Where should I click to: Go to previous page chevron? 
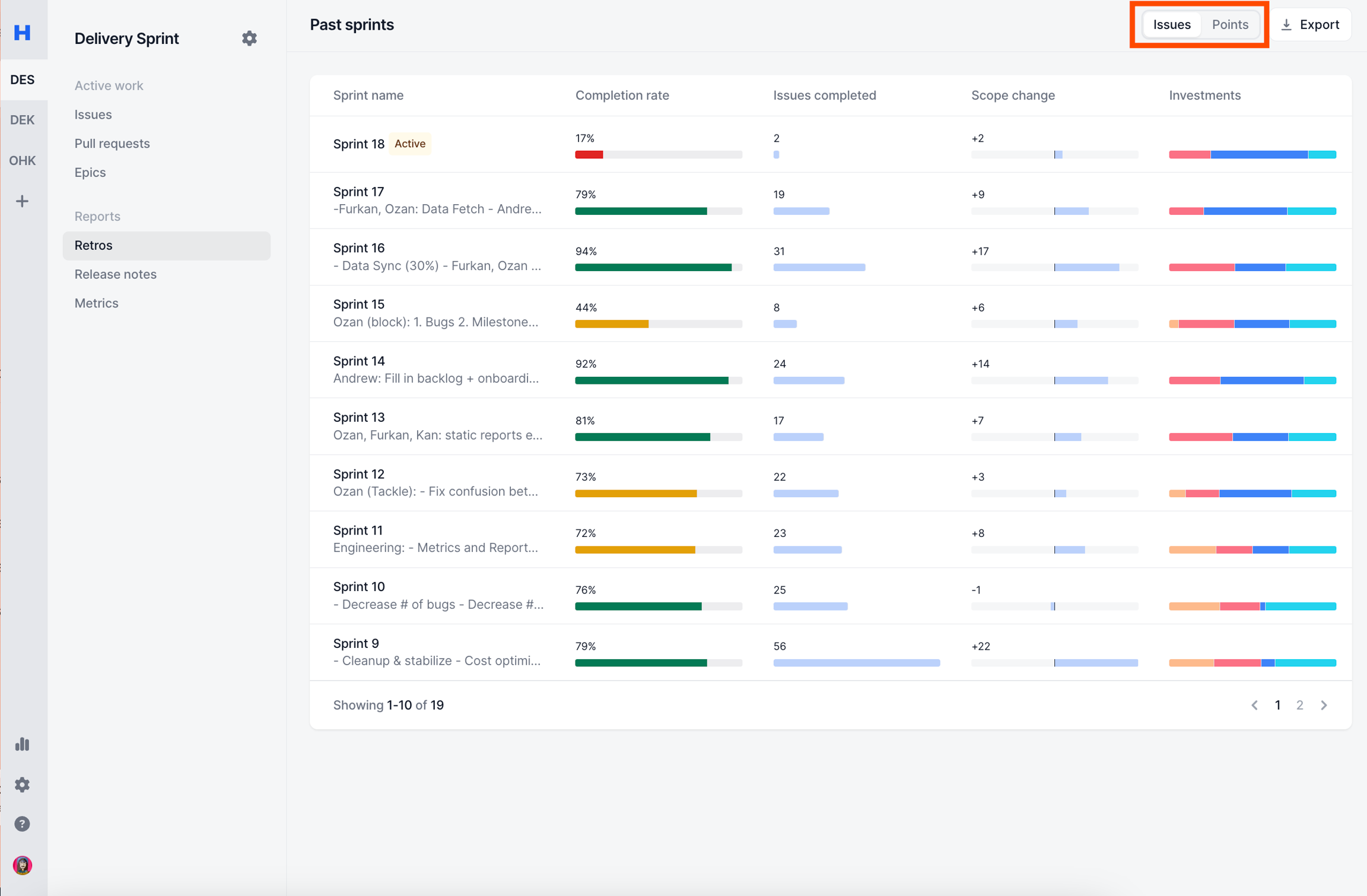point(1254,705)
